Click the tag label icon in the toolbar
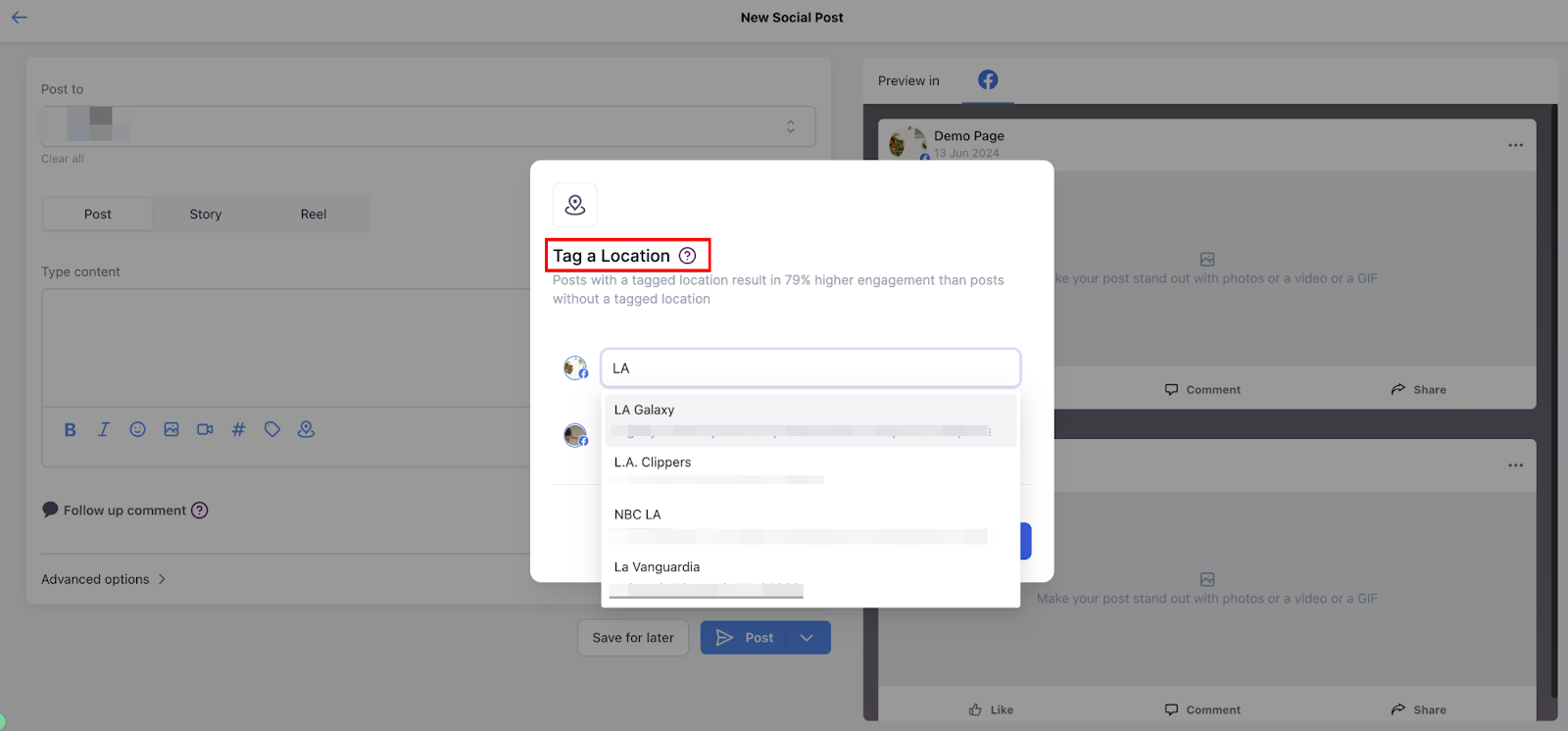Screen dimensions: 1568x731 point(272,430)
